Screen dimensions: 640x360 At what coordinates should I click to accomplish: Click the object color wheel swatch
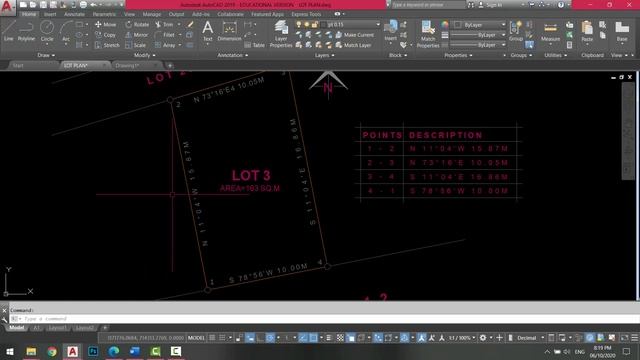[444, 25]
